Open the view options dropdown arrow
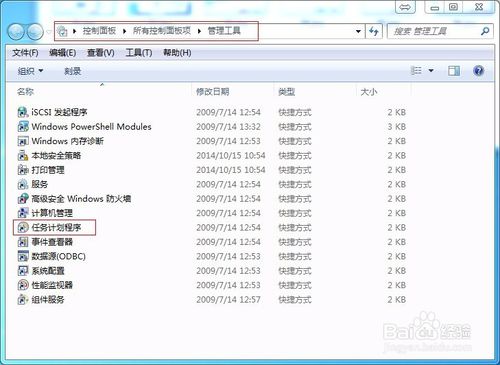 coord(431,71)
